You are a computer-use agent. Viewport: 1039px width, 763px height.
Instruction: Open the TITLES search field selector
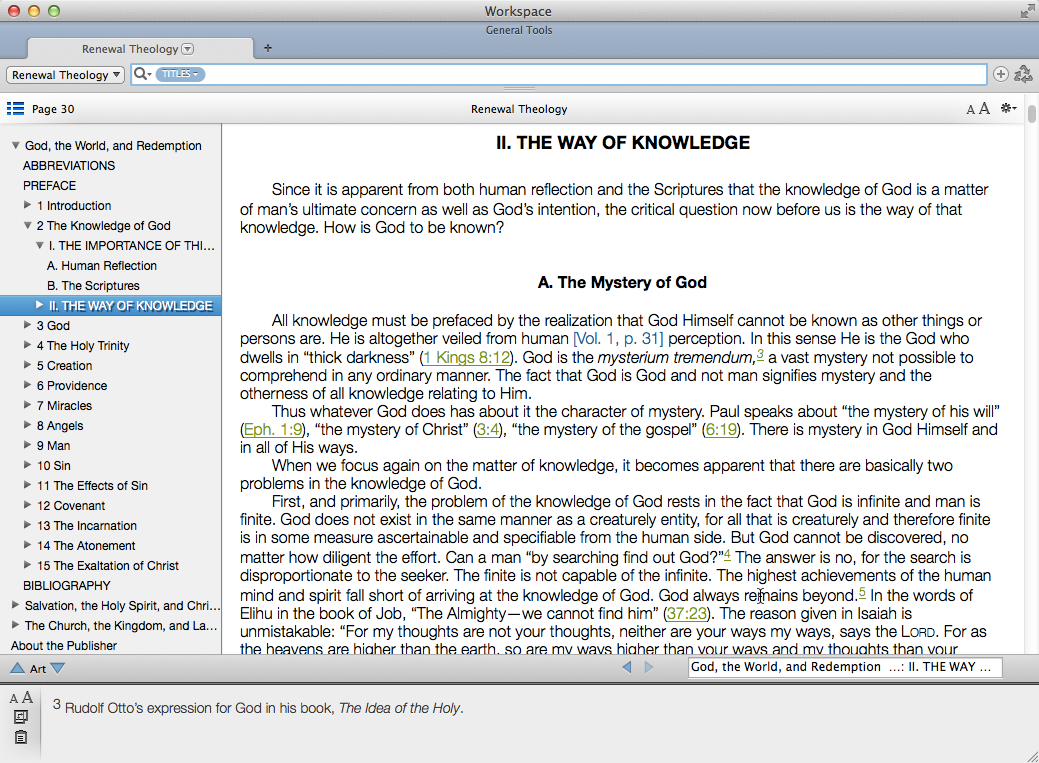[180, 74]
